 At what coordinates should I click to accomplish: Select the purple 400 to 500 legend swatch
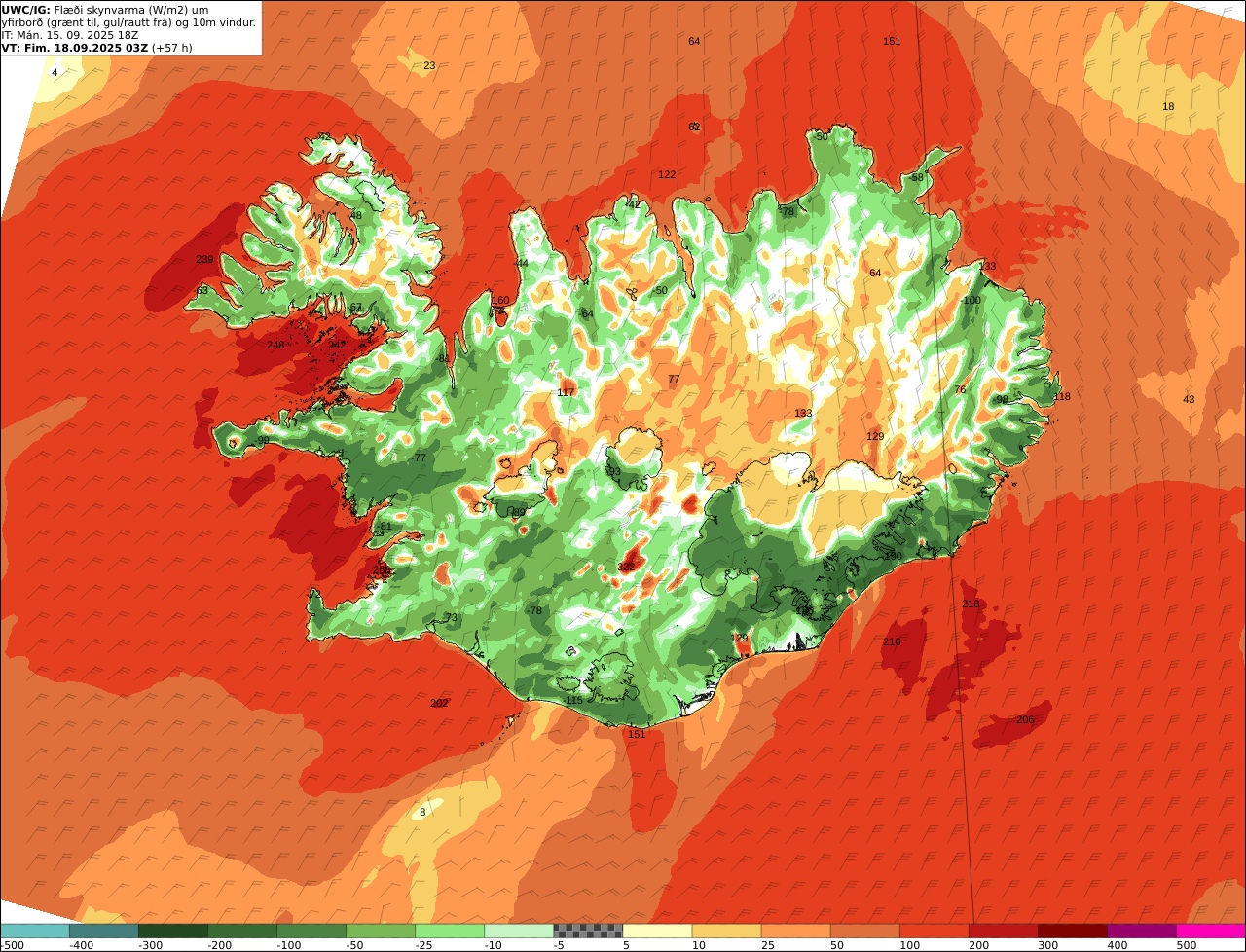coord(1141,931)
